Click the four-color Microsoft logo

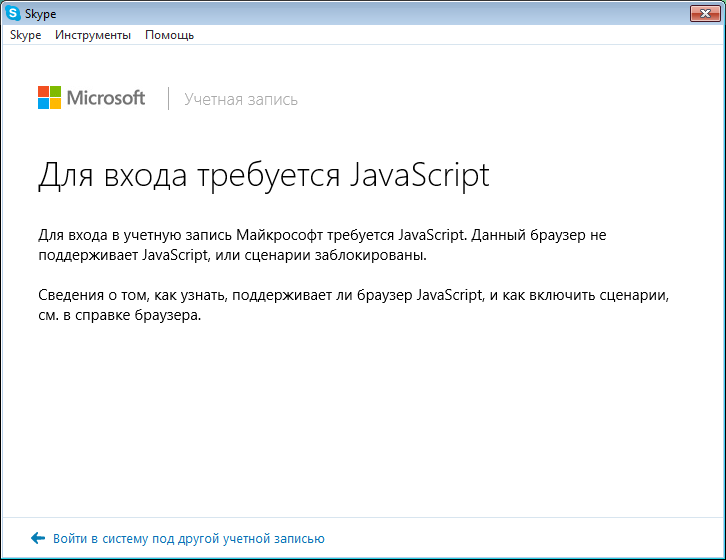coord(49,98)
